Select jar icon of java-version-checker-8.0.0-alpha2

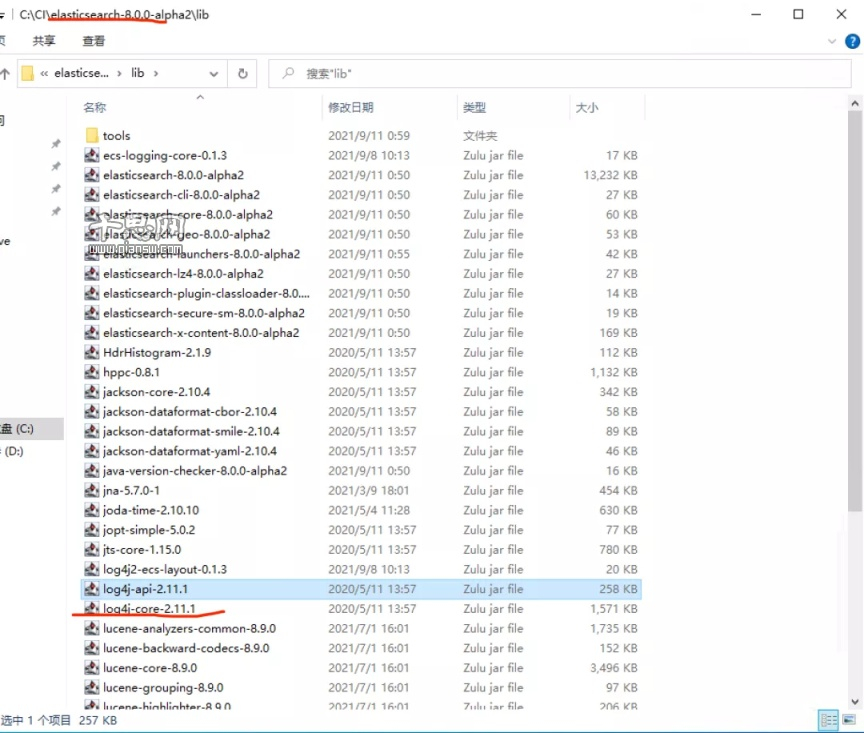[92, 471]
